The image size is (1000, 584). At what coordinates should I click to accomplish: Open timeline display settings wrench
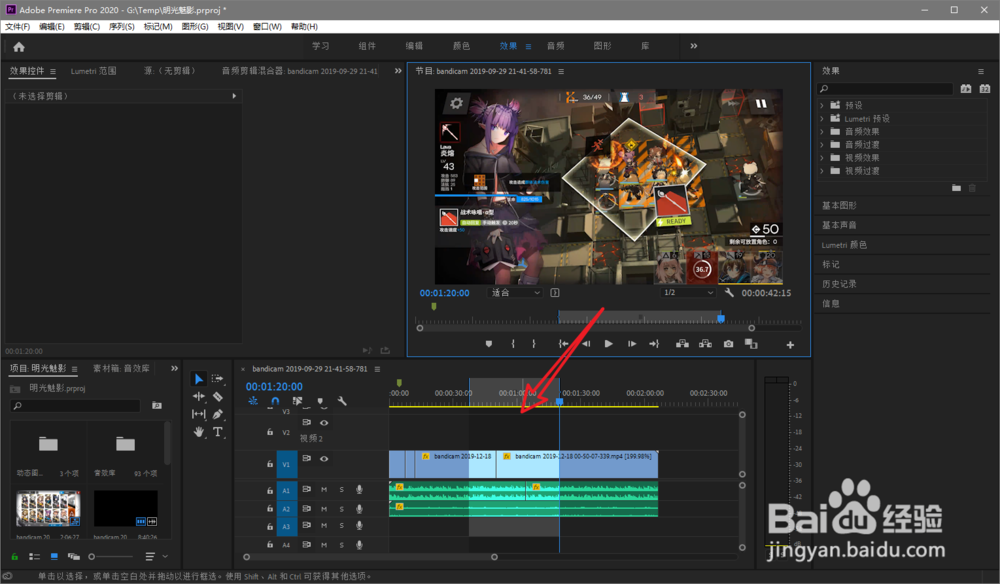click(x=342, y=401)
